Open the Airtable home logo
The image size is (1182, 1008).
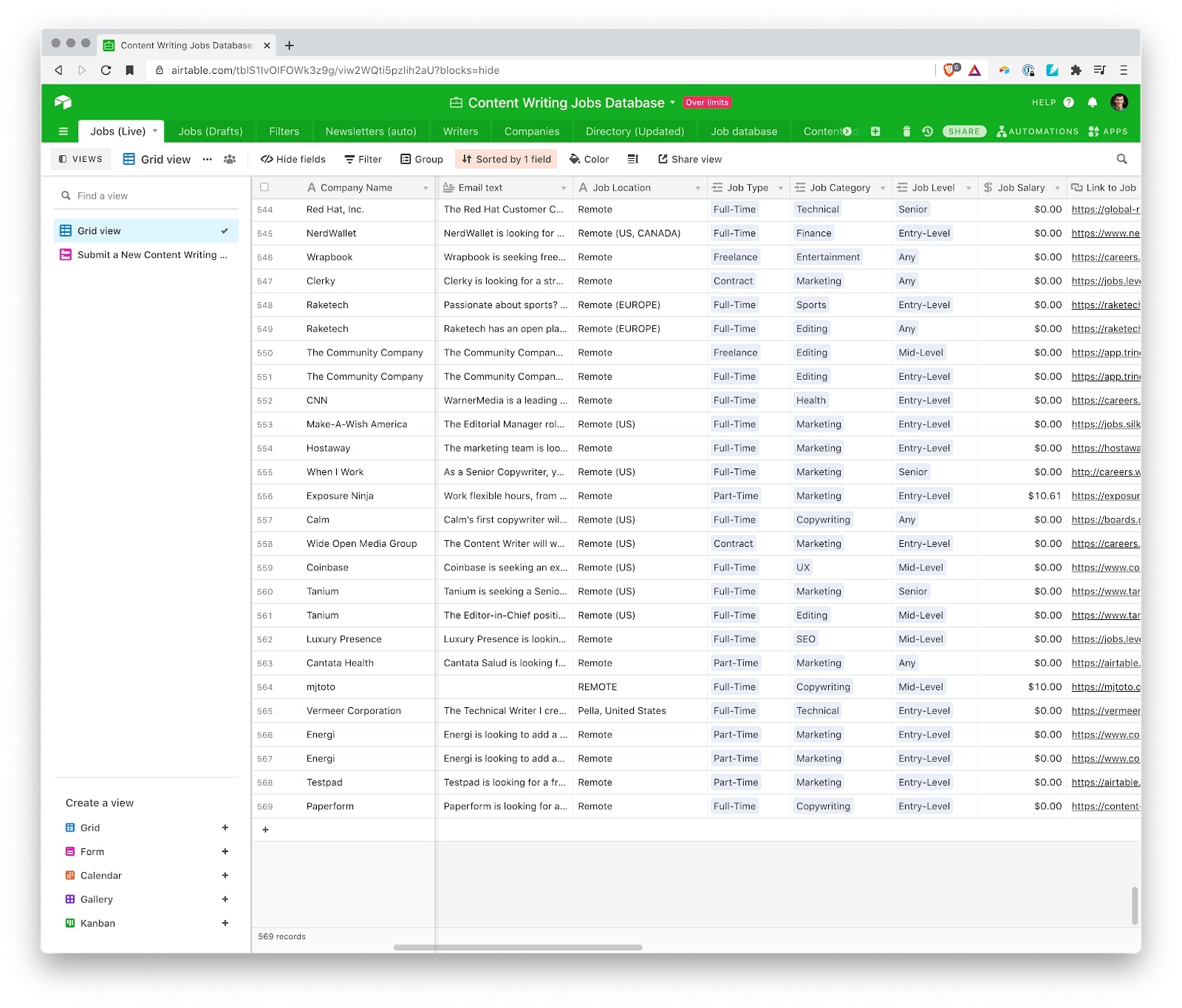point(63,102)
